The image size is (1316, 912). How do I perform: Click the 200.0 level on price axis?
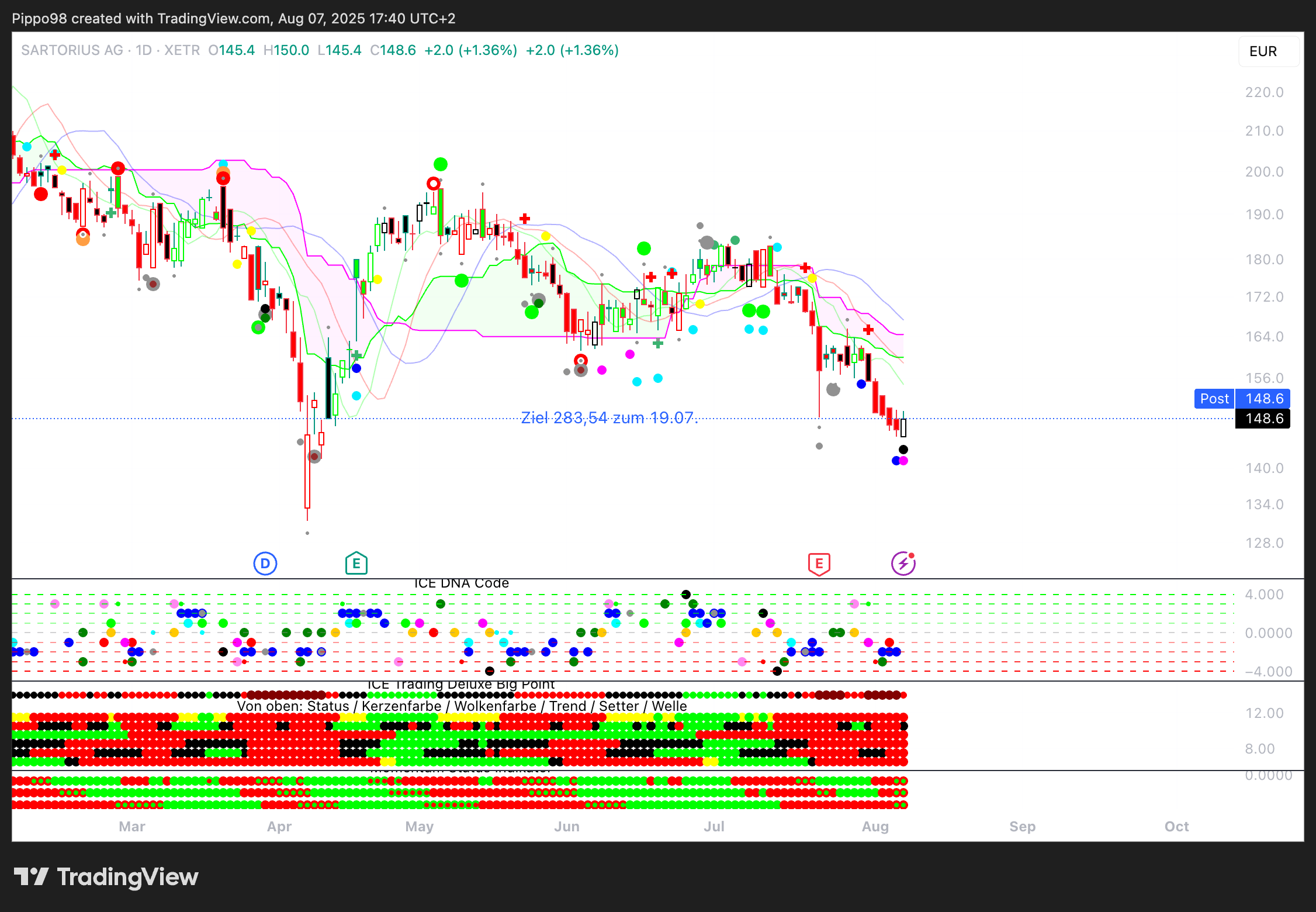point(1264,172)
